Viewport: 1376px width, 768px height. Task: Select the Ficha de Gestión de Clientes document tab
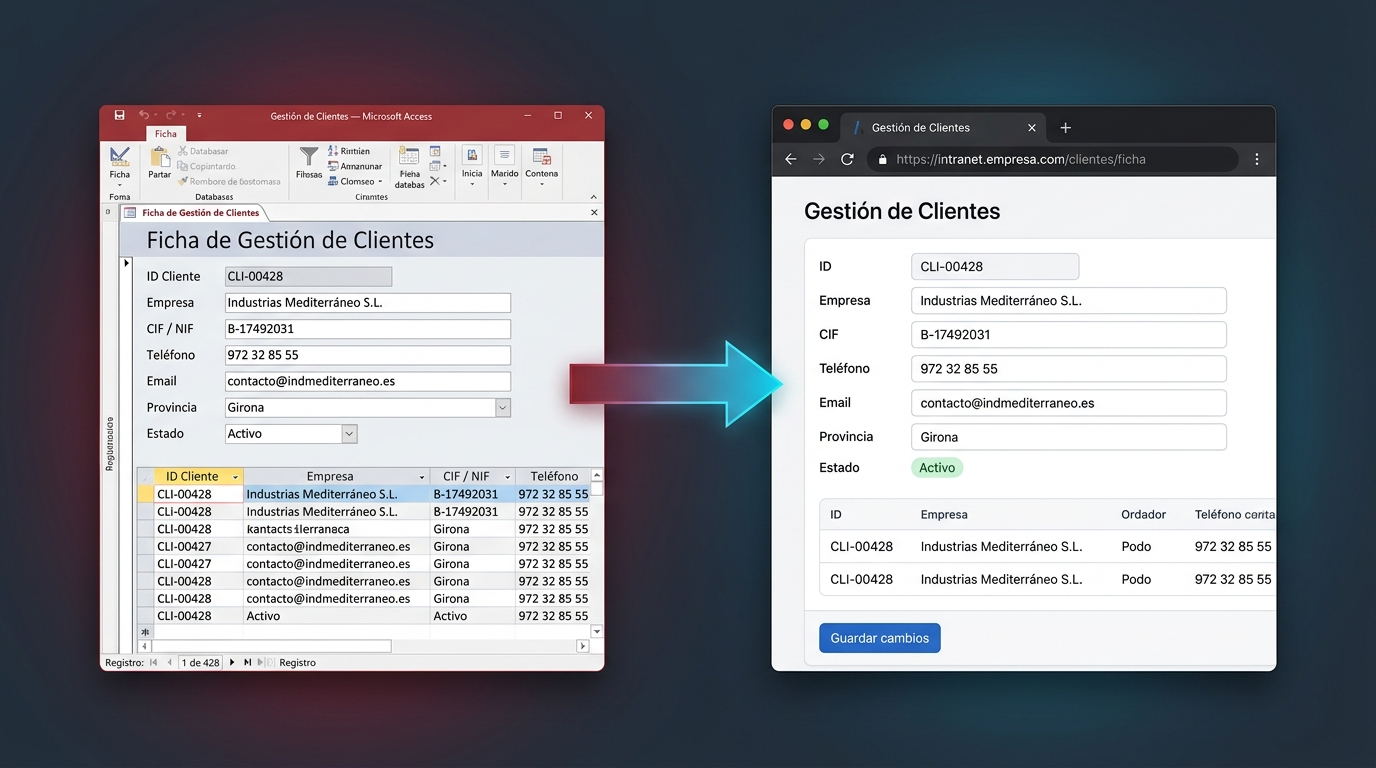pos(192,213)
